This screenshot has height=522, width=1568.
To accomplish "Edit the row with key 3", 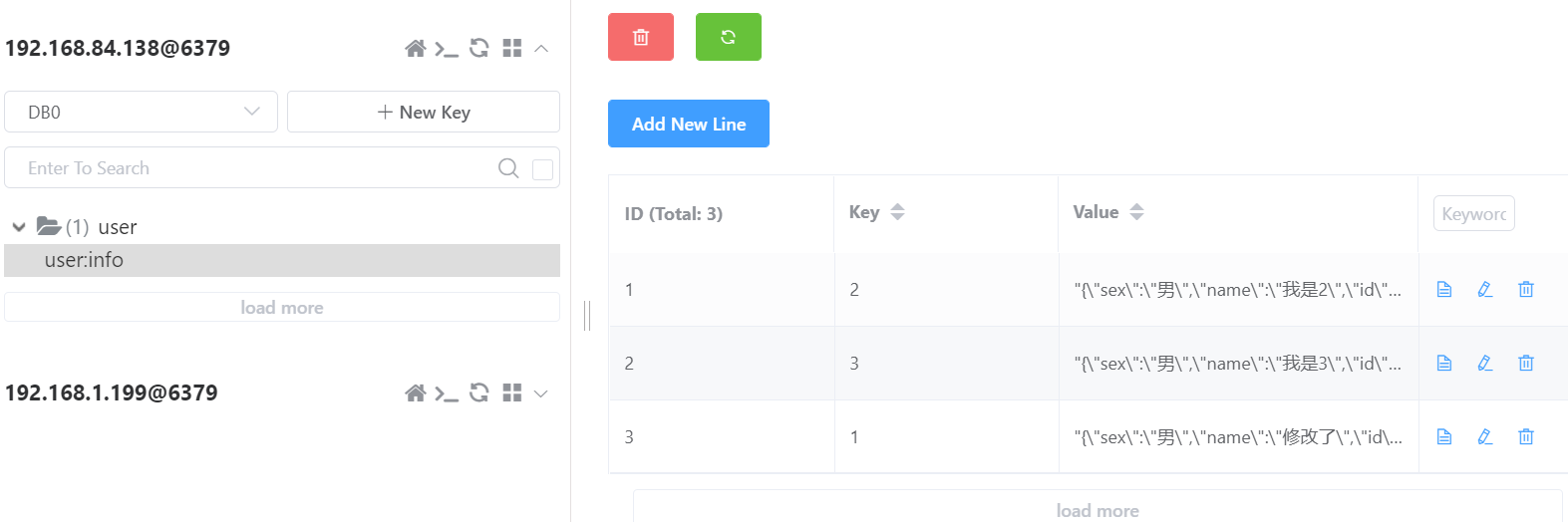I will point(1485,363).
